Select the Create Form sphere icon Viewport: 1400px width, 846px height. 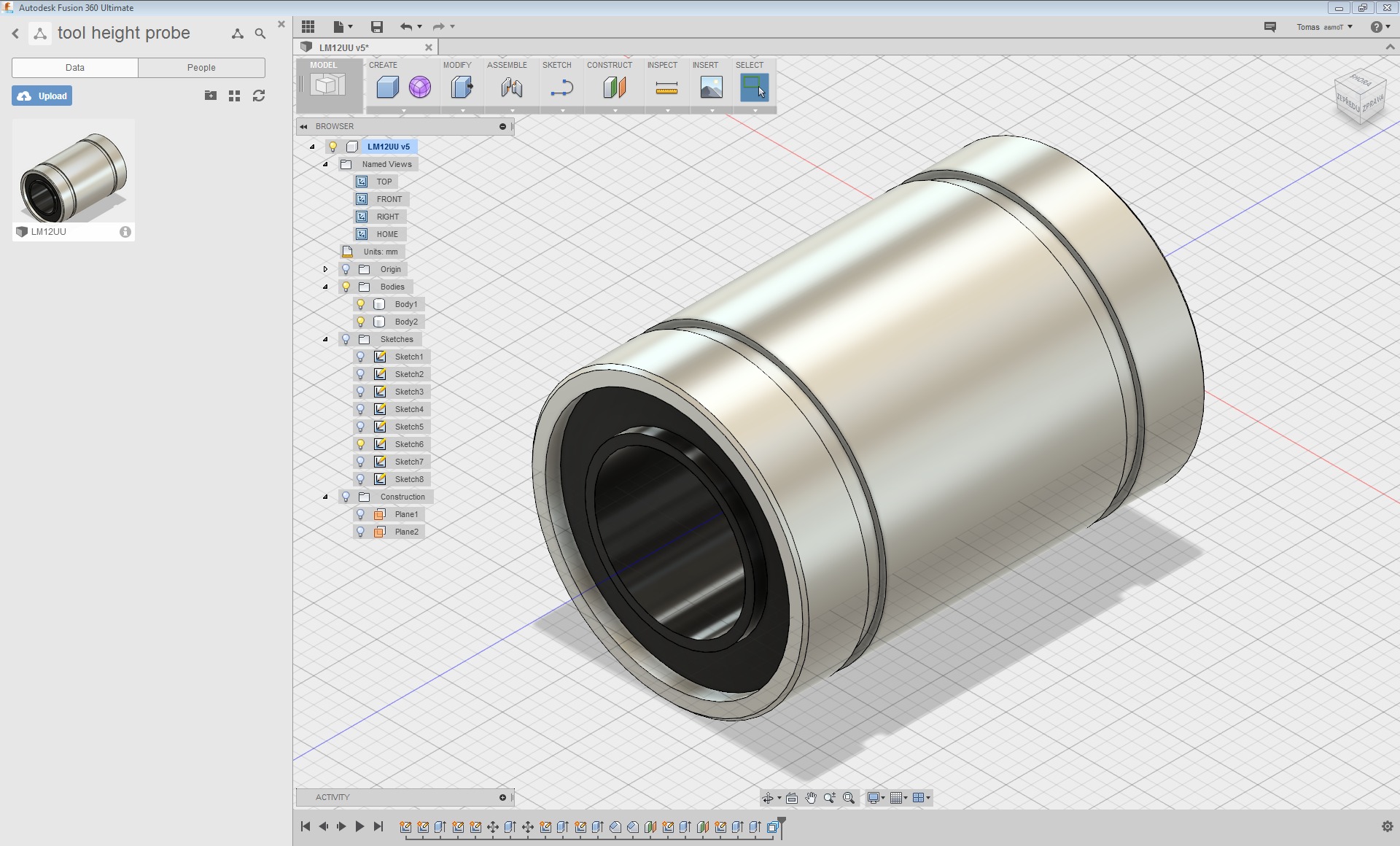419,88
